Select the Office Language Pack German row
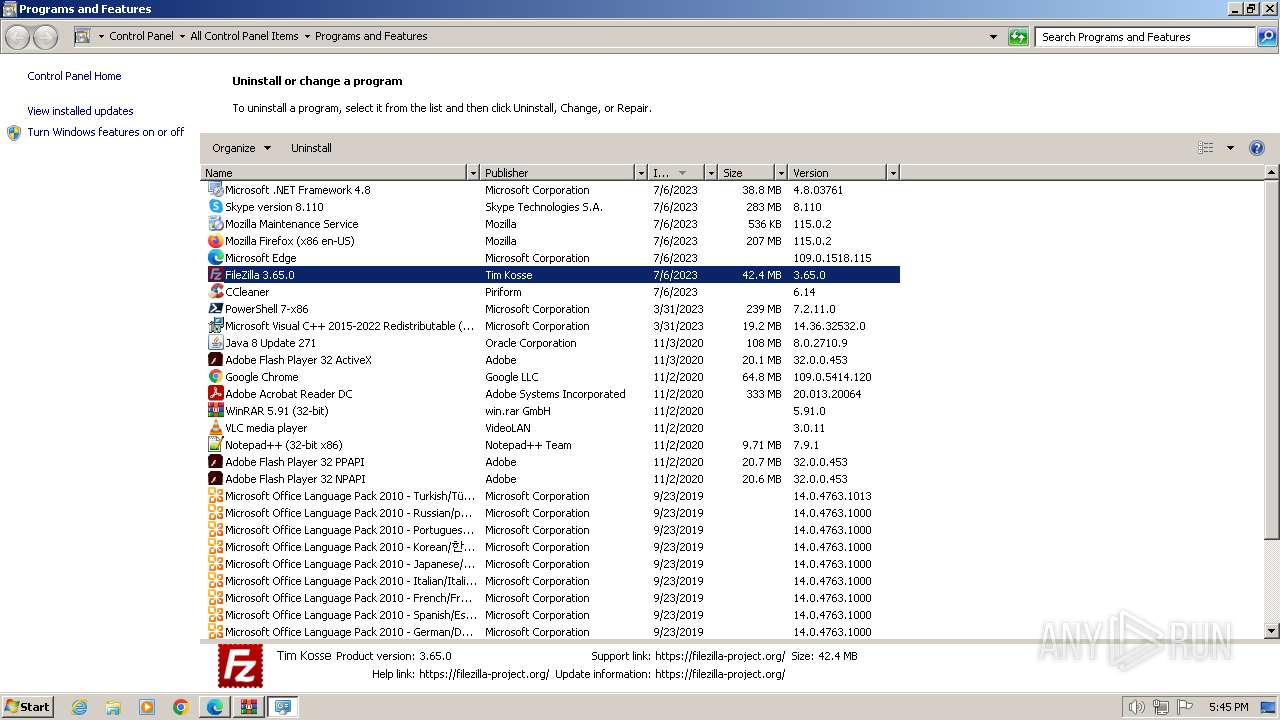 coord(552,632)
